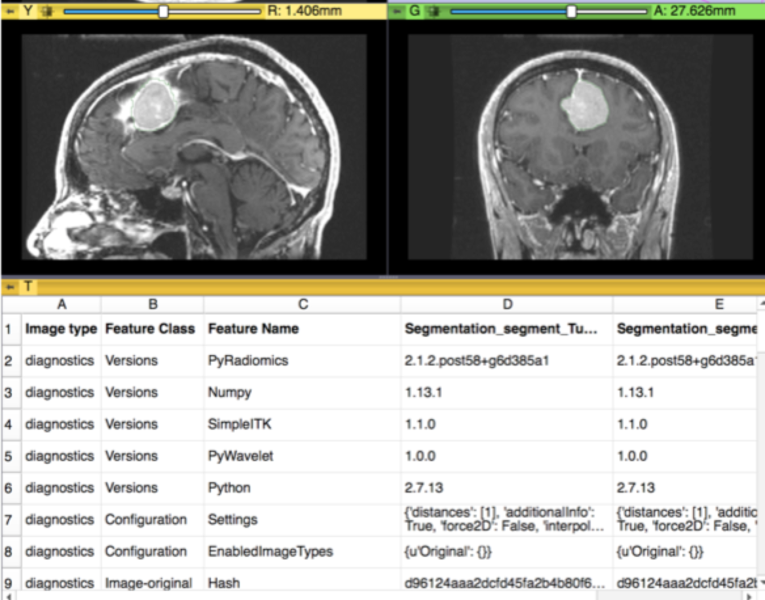This screenshot has height=600, width=765.
Task: Click the pin icon in table view bar
Action: click(x=9, y=286)
